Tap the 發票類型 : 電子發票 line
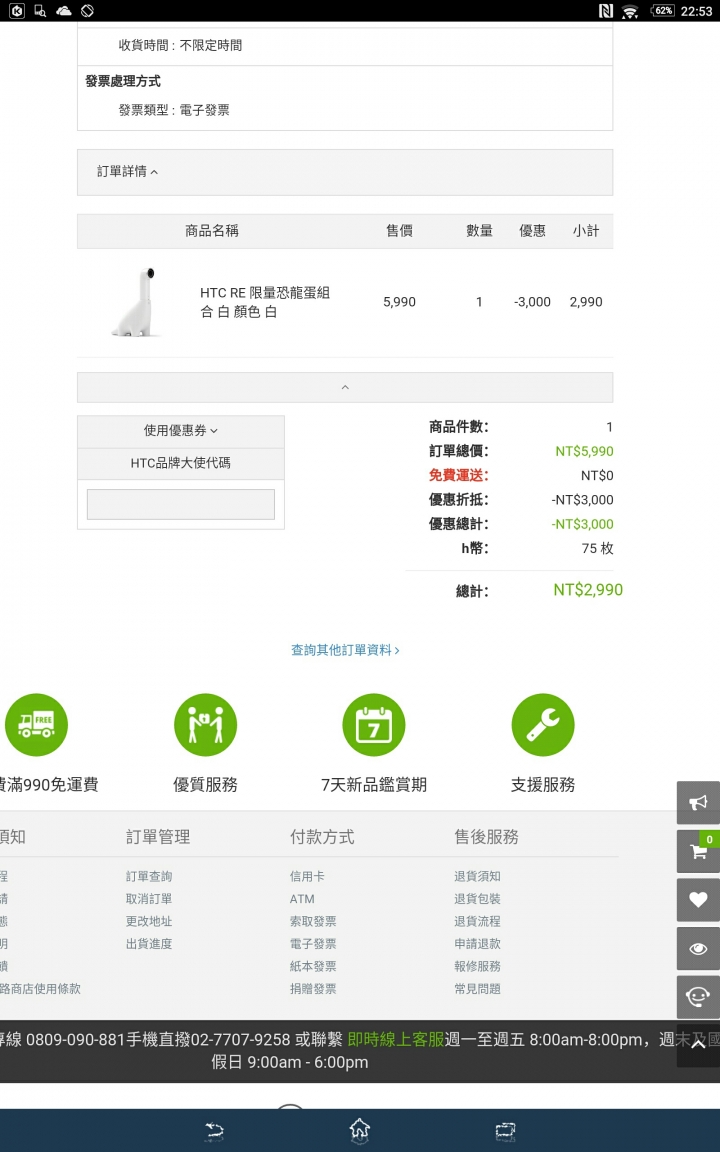This screenshot has height=1152, width=720. click(x=174, y=110)
